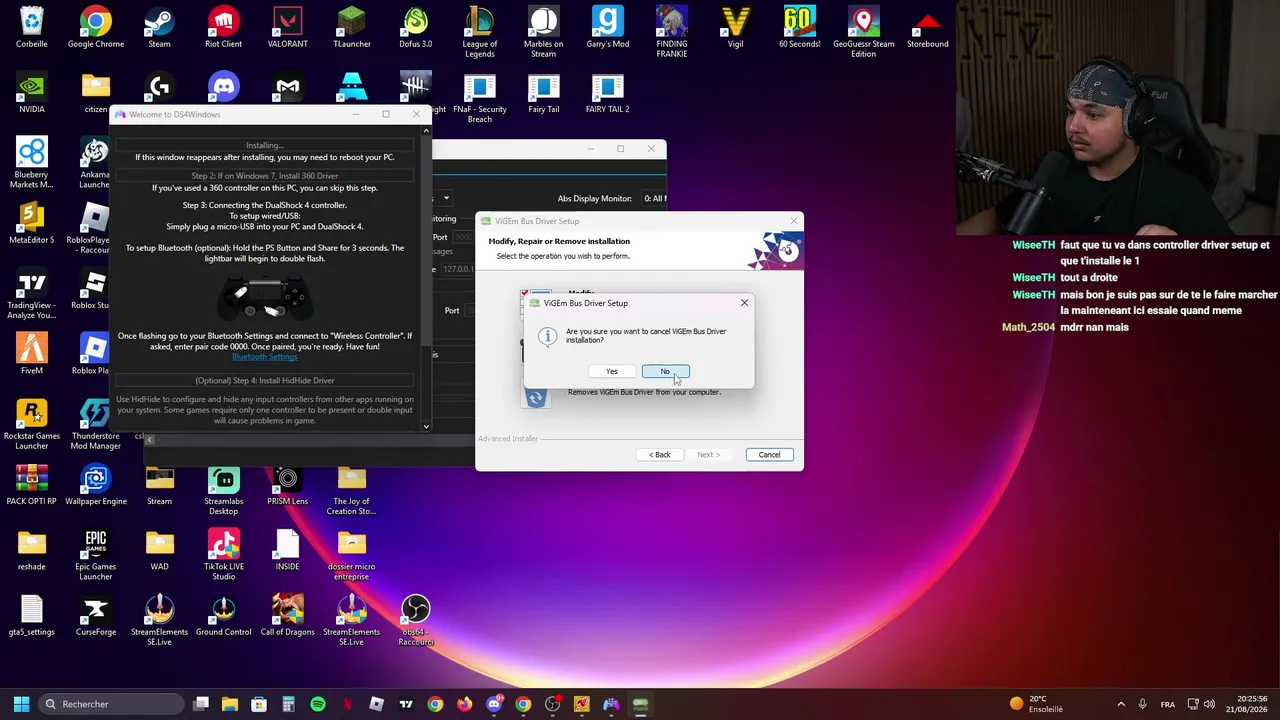Click No in the cancel confirmation dialog
The height and width of the screenshot is (720, 1280).
click(x=665, y=372)
